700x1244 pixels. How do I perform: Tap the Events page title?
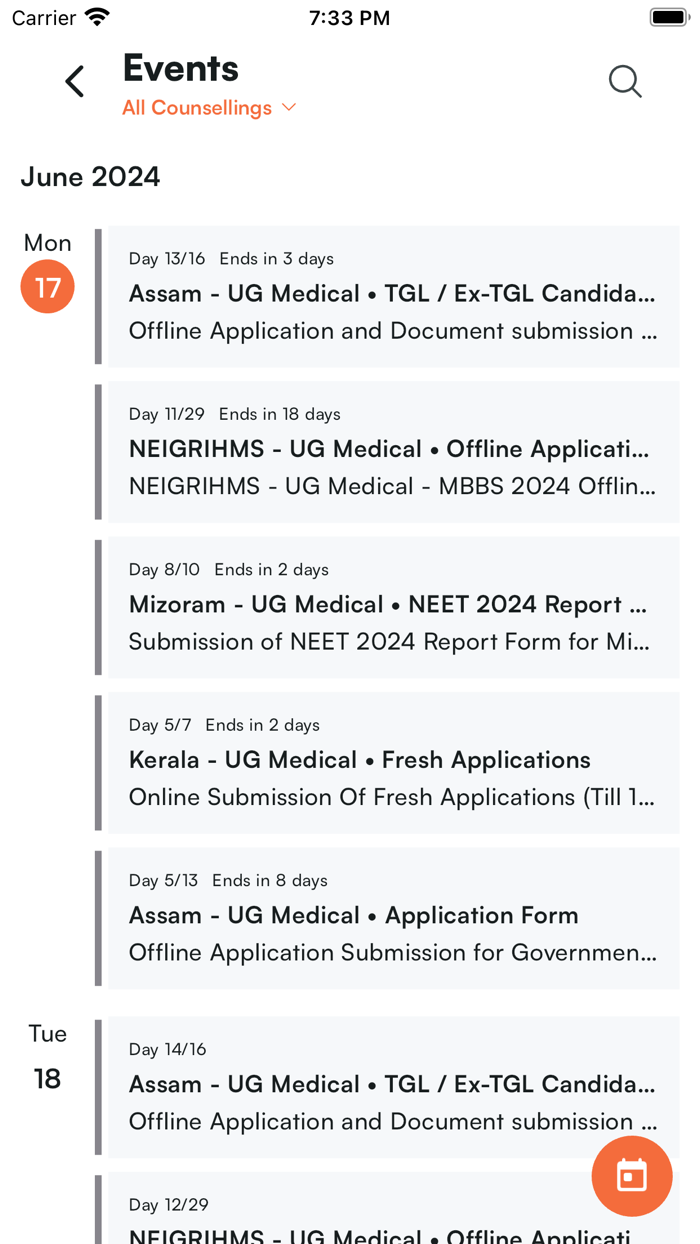pyautogui.click(x=180, y=68)
